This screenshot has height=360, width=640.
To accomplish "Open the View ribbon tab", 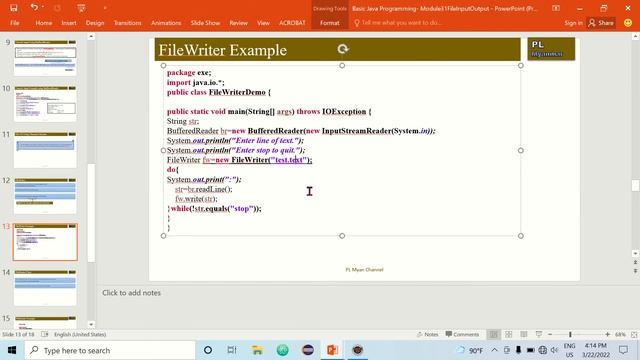I will point(263,23).
